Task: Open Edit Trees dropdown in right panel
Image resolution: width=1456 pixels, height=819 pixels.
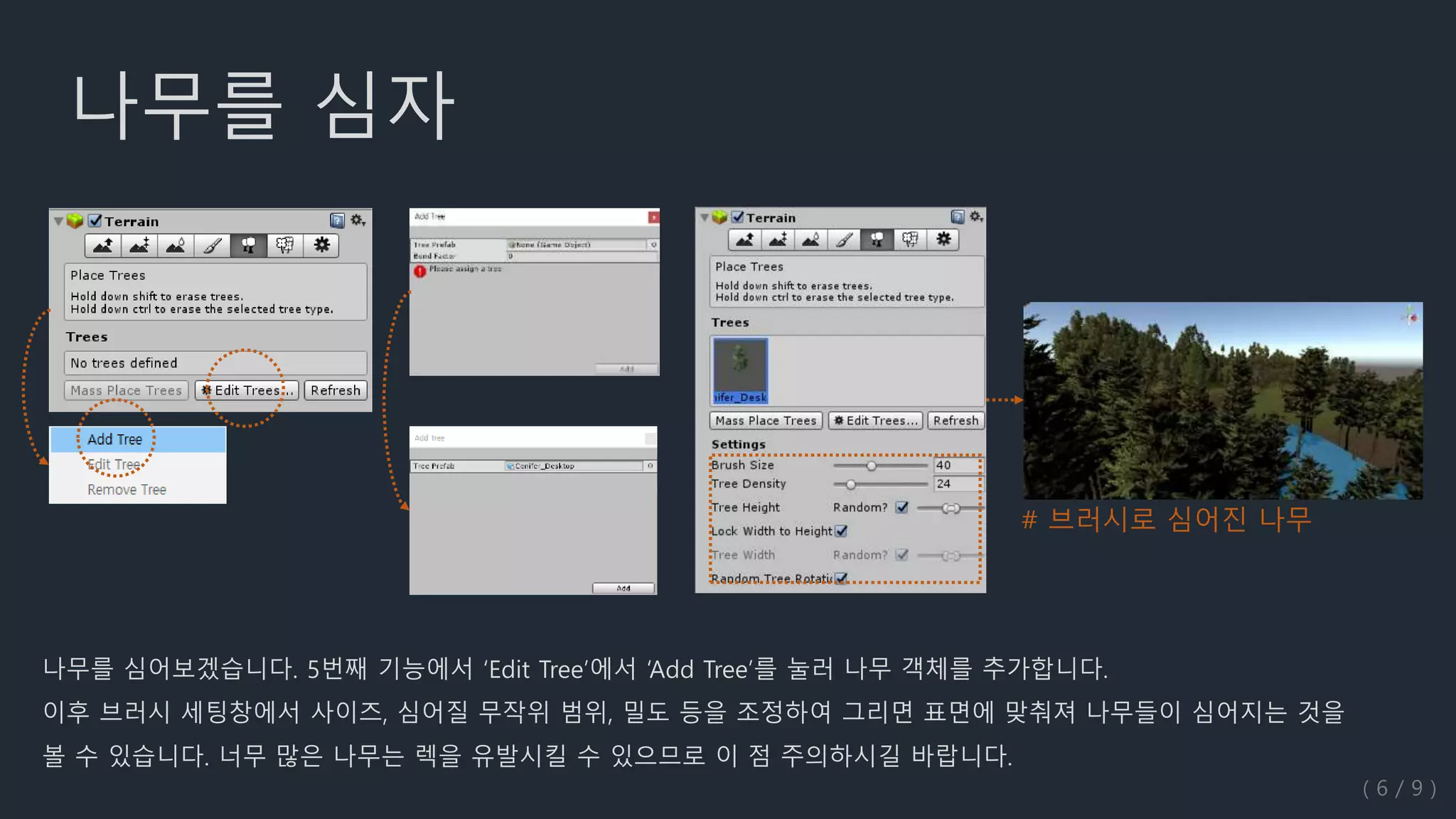Action: point(877,421)
